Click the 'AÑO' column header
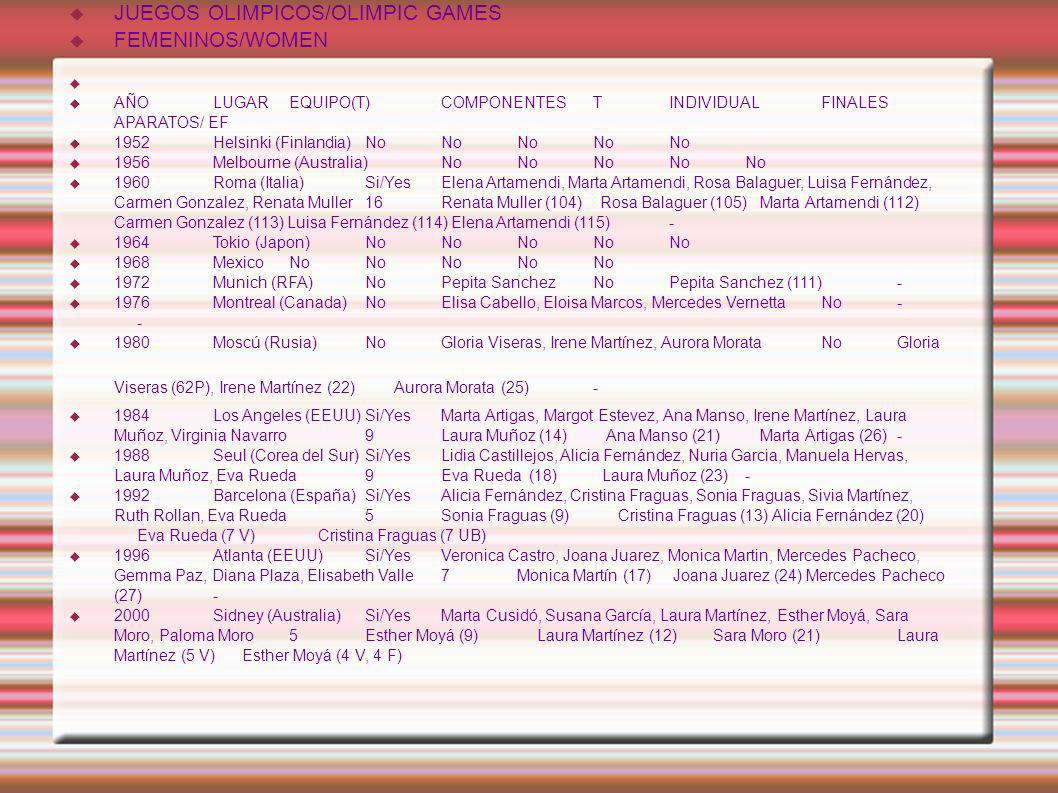Viewport: 1058px width, 793px height. tap(131, 103)
